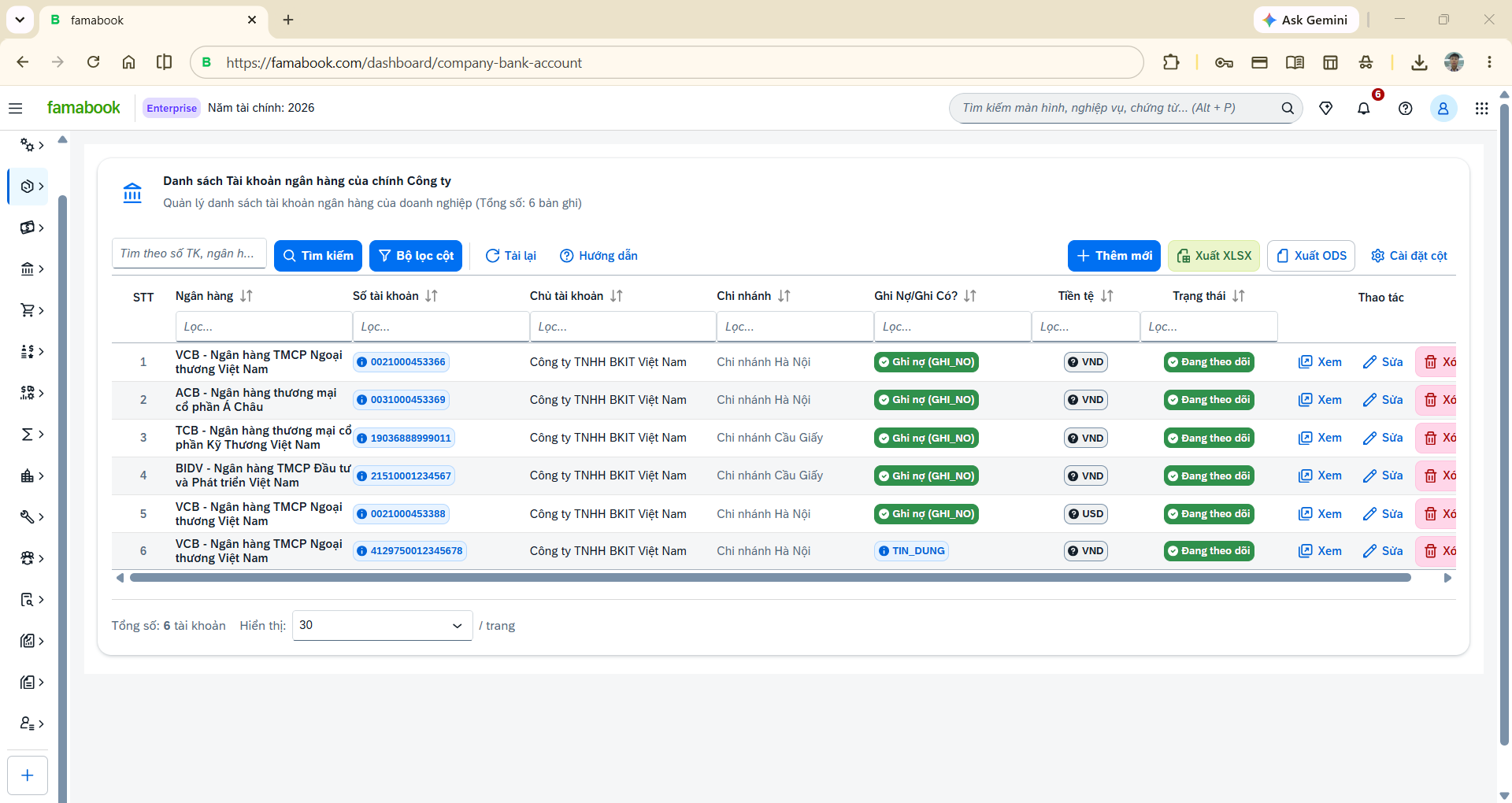Open browser downloads icon
Screen dimensions: 1512x803
click(x=1419, y=62)
